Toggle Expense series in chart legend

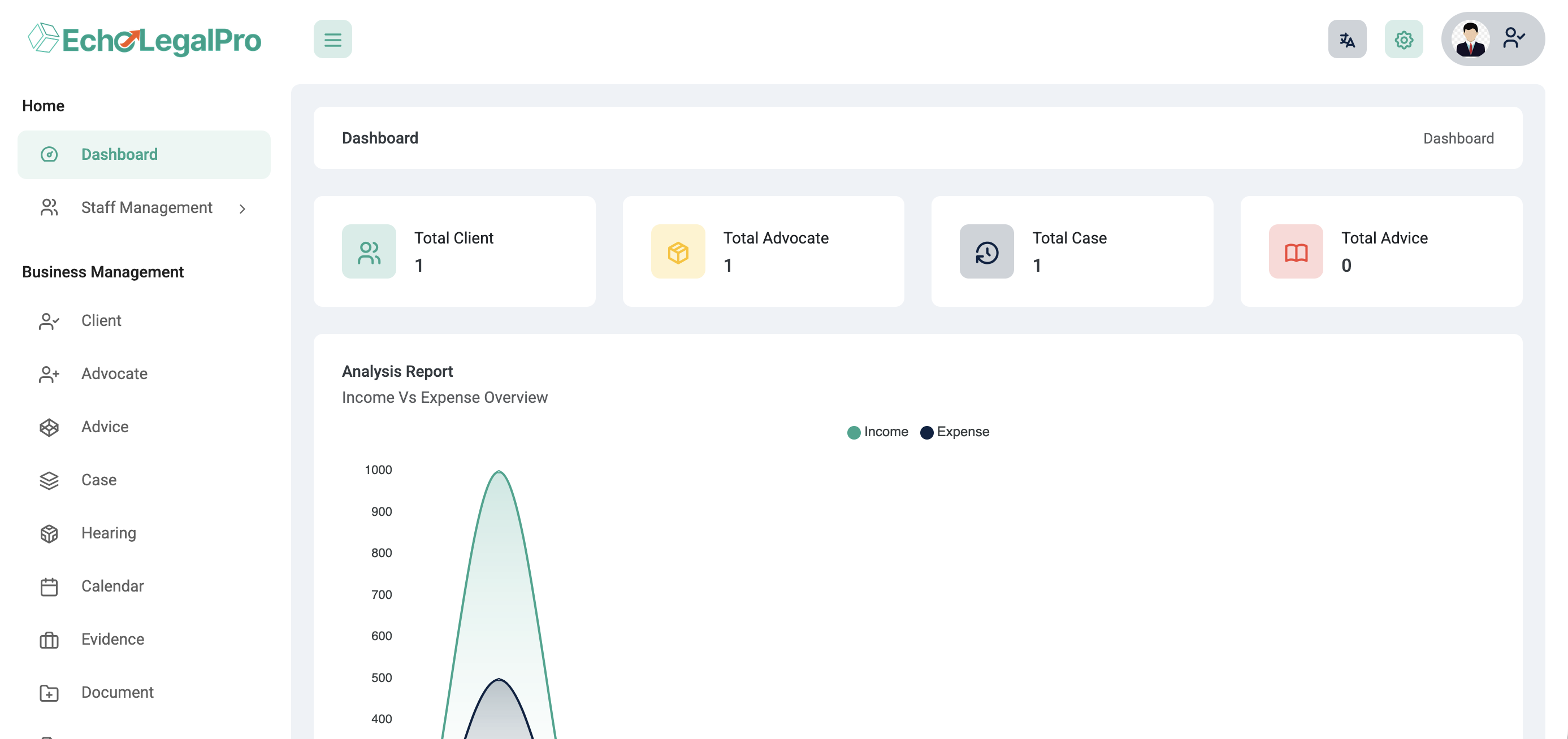(963, 432)
